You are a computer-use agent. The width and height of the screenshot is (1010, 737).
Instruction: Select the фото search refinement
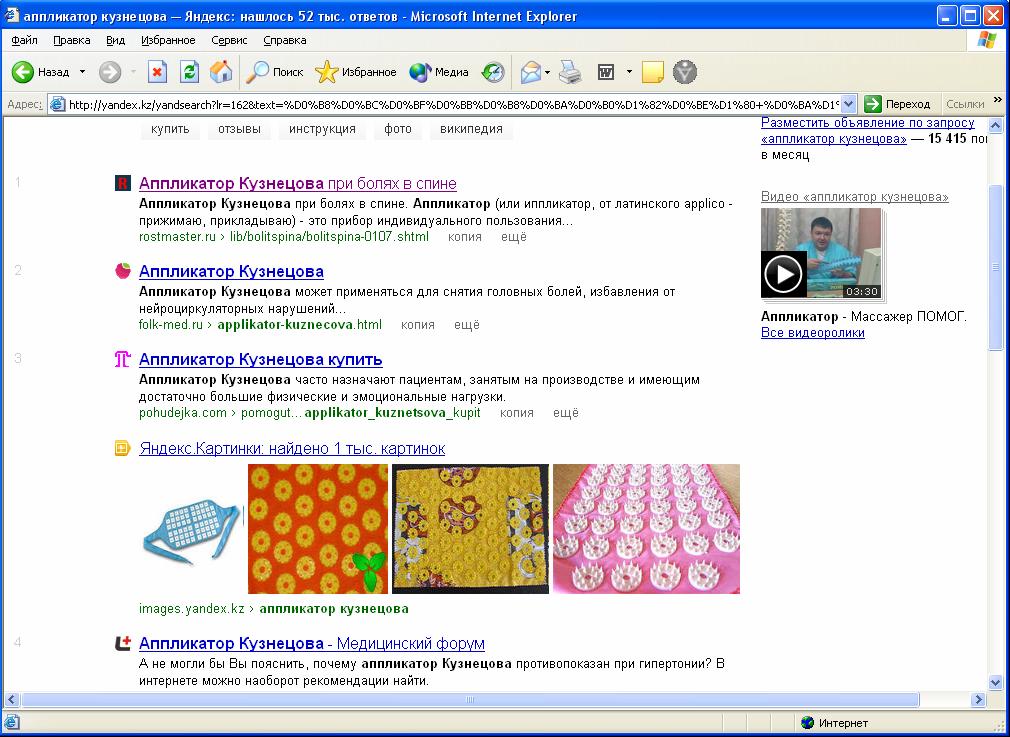(397, 129)
